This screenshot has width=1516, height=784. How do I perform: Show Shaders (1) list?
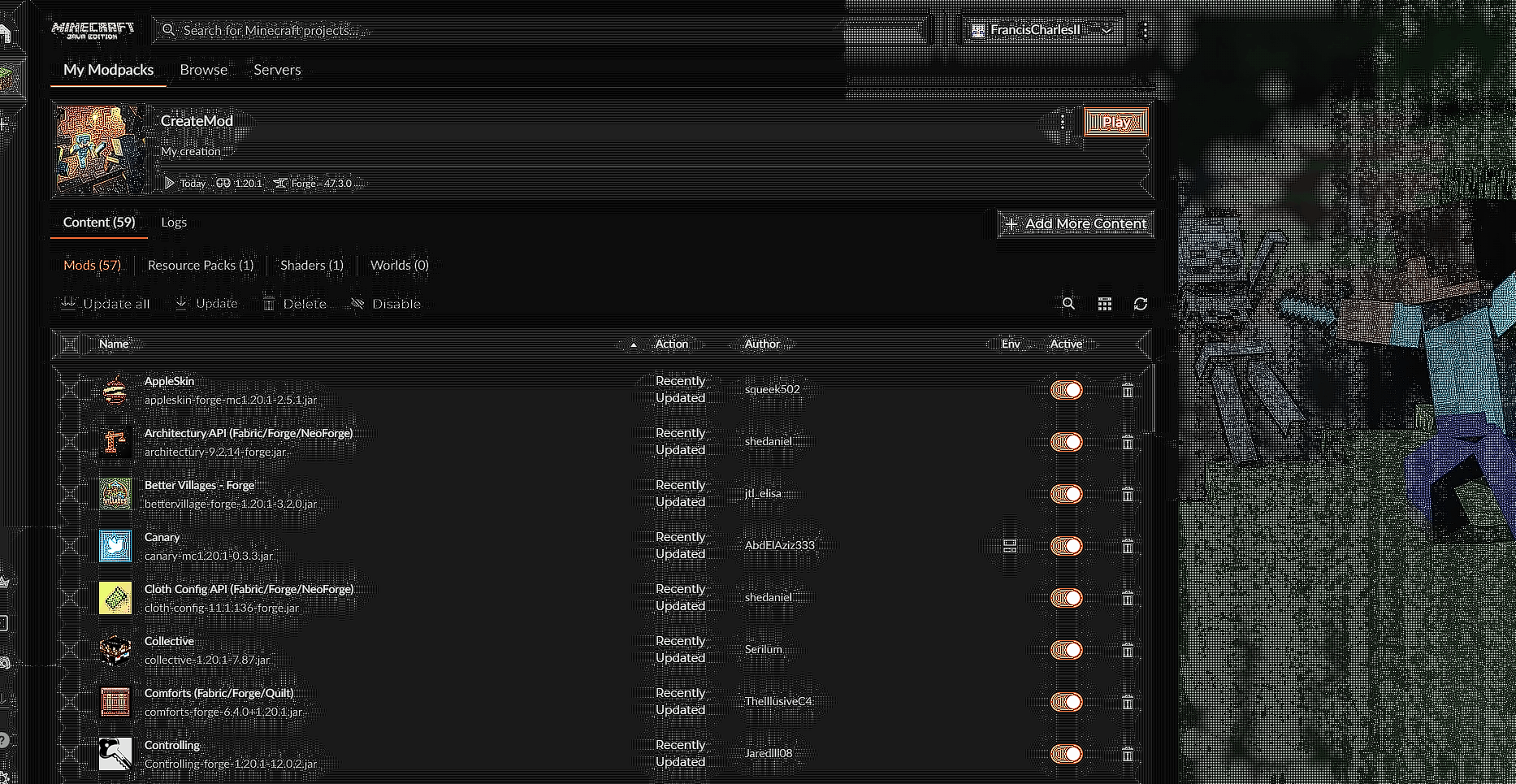(312, 265)
